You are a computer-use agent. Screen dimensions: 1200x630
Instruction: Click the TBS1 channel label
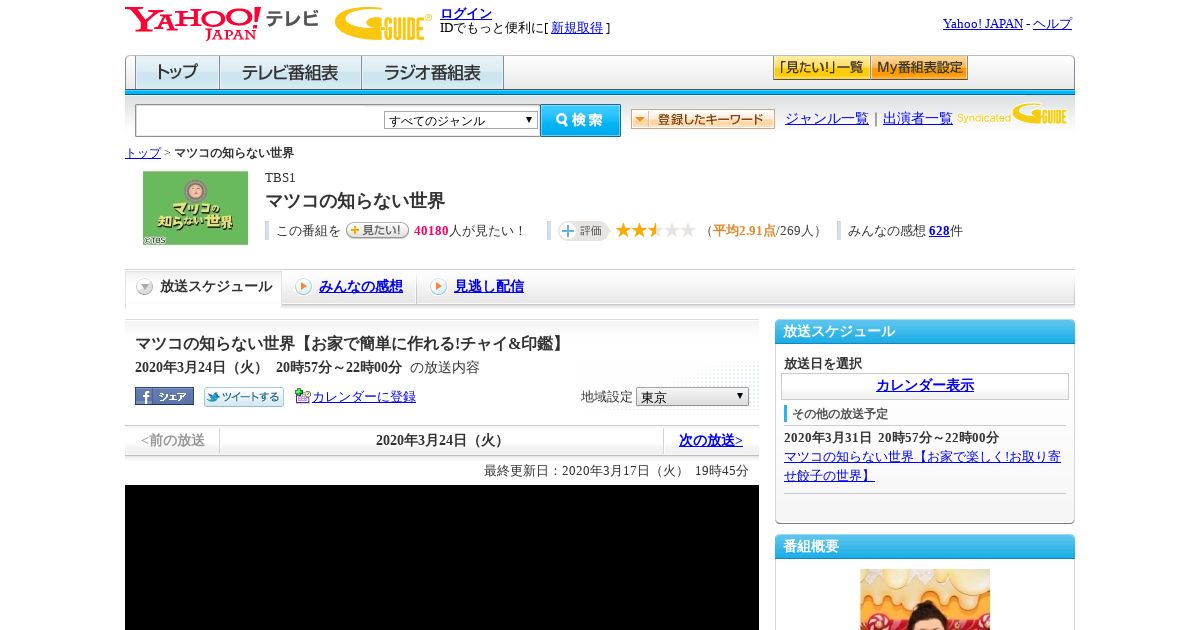tap(280, 178)
